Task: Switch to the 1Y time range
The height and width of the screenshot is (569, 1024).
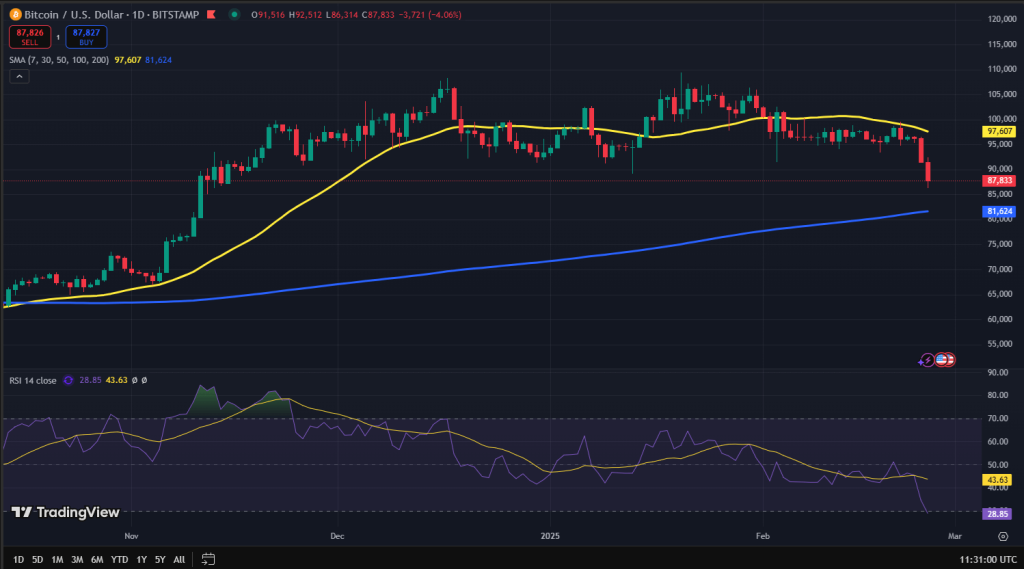Action: coord(141,559)
